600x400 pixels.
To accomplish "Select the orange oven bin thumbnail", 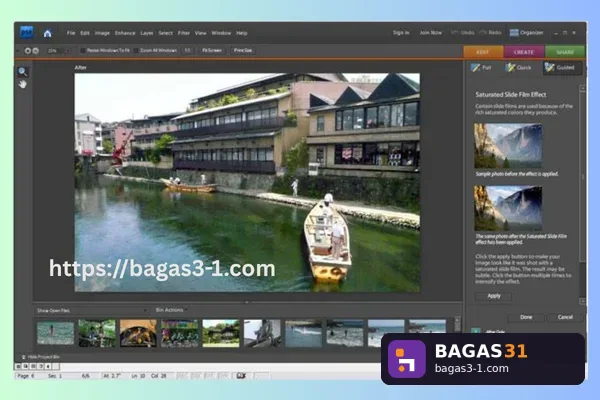I will click(x=138, y=333).
